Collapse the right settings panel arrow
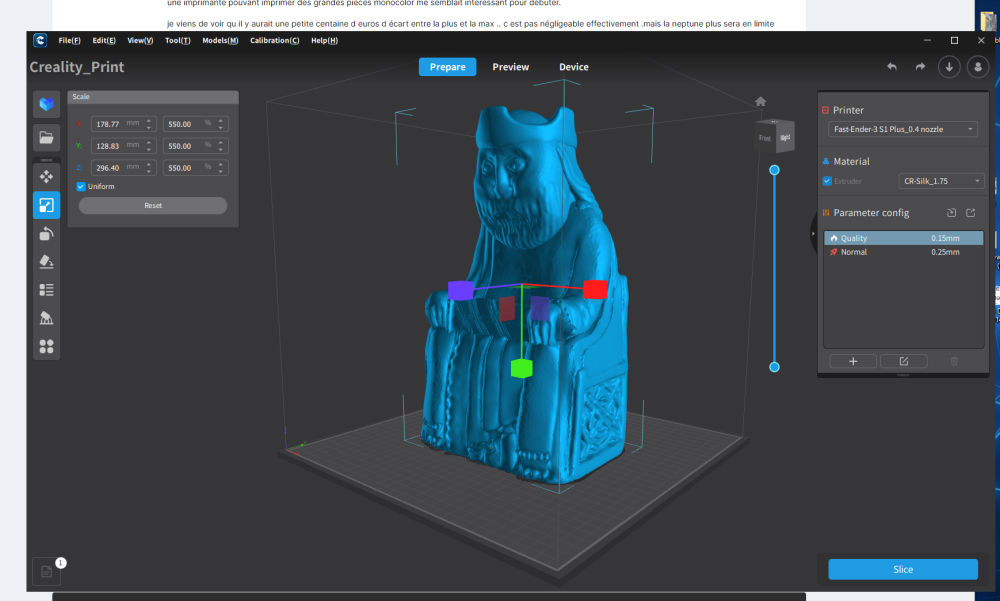1000x601 pixels. coord(813,234)
